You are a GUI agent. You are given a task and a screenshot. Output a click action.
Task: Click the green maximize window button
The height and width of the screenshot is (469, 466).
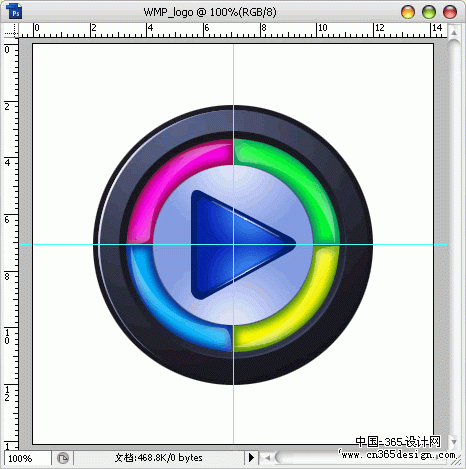(429, 12)
